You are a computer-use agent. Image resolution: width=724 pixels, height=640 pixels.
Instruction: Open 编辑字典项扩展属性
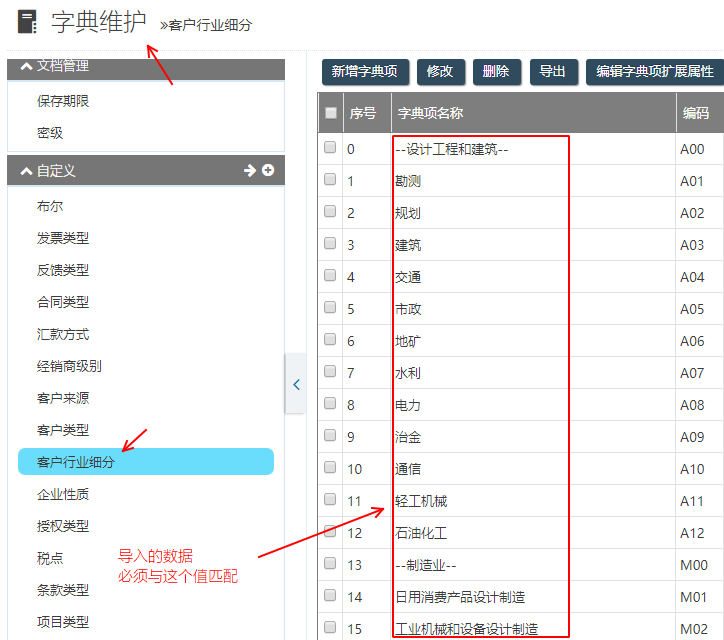click(654, 71)
